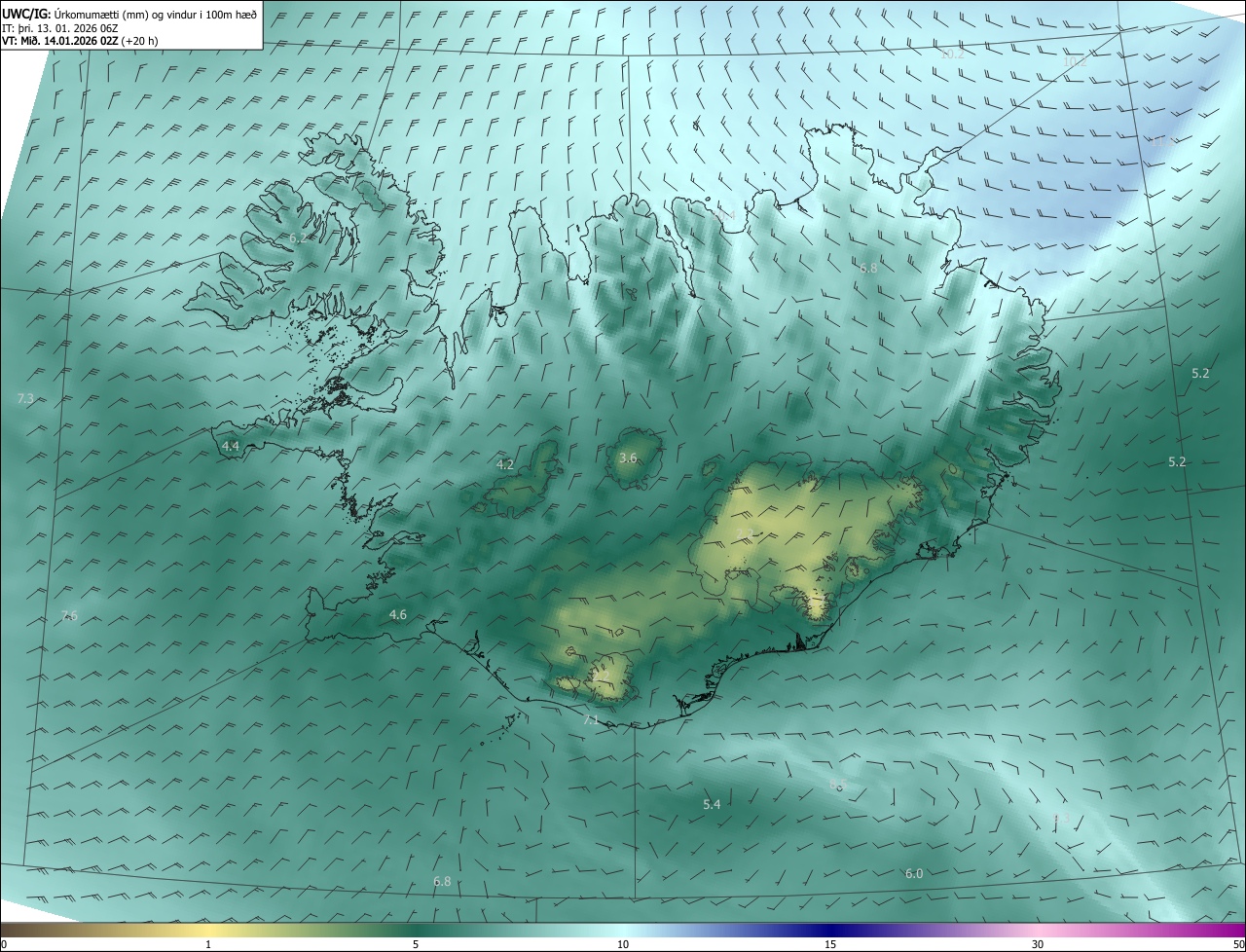Click the colour scale tick label '1'

tap(208, 944)
